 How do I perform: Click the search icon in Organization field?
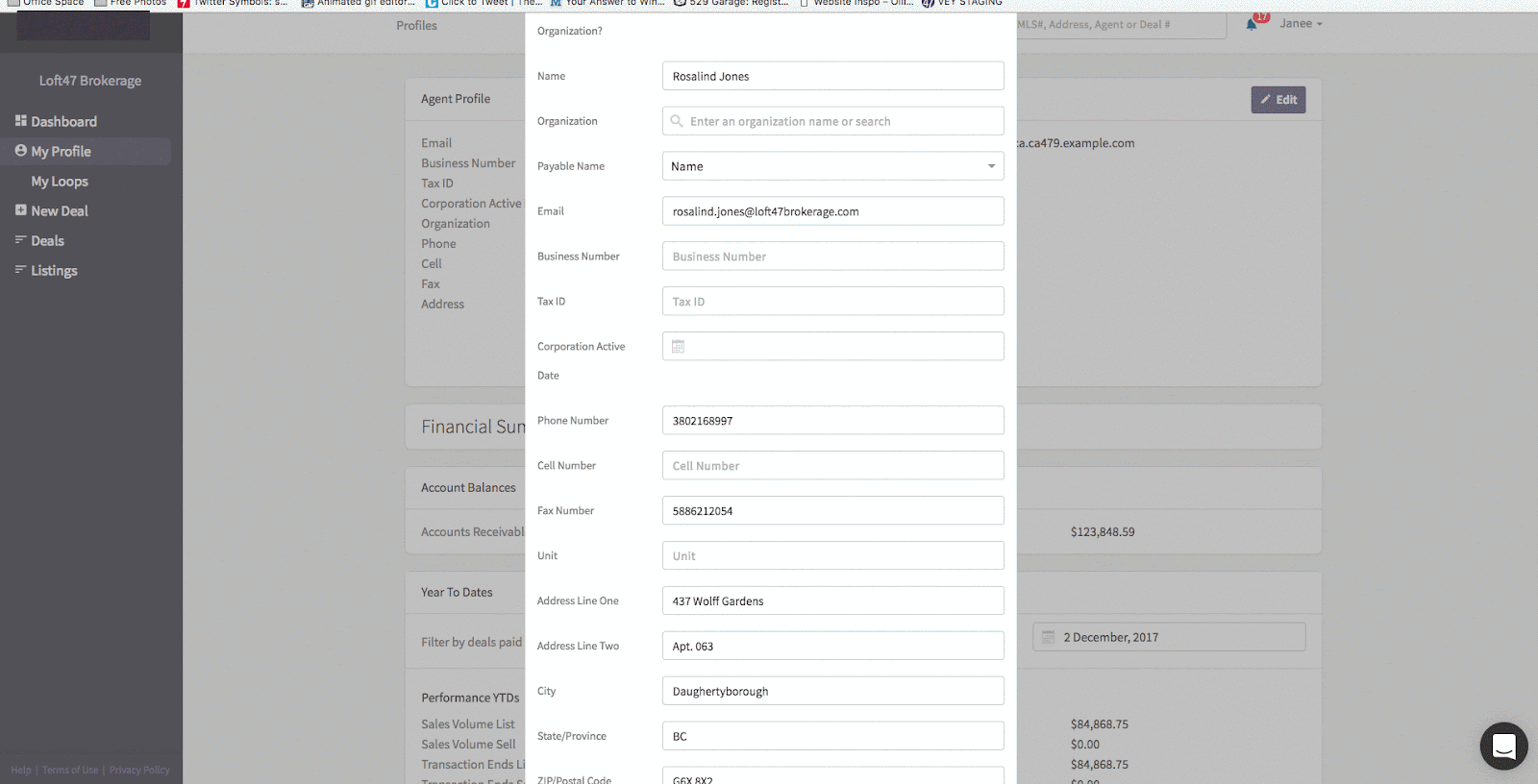[677, 121]
